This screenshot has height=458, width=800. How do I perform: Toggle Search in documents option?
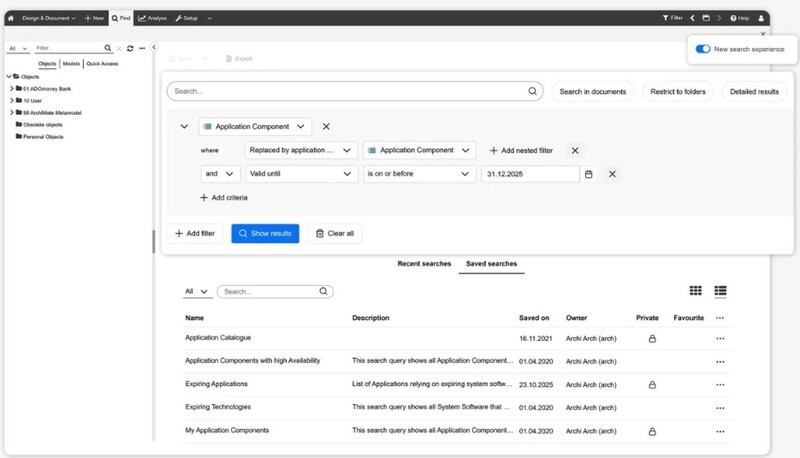click(592, 91)
